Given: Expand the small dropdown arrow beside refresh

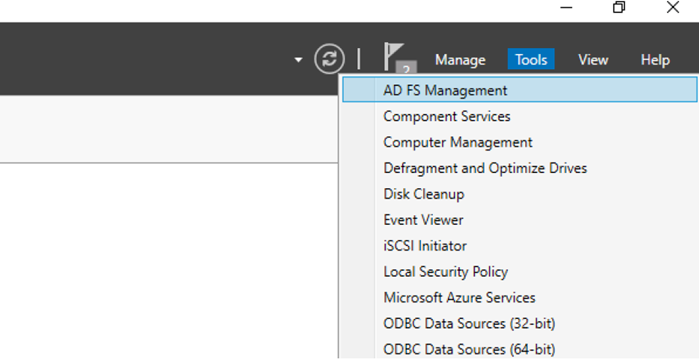Looking at the screenshot, I should (299, 60).
